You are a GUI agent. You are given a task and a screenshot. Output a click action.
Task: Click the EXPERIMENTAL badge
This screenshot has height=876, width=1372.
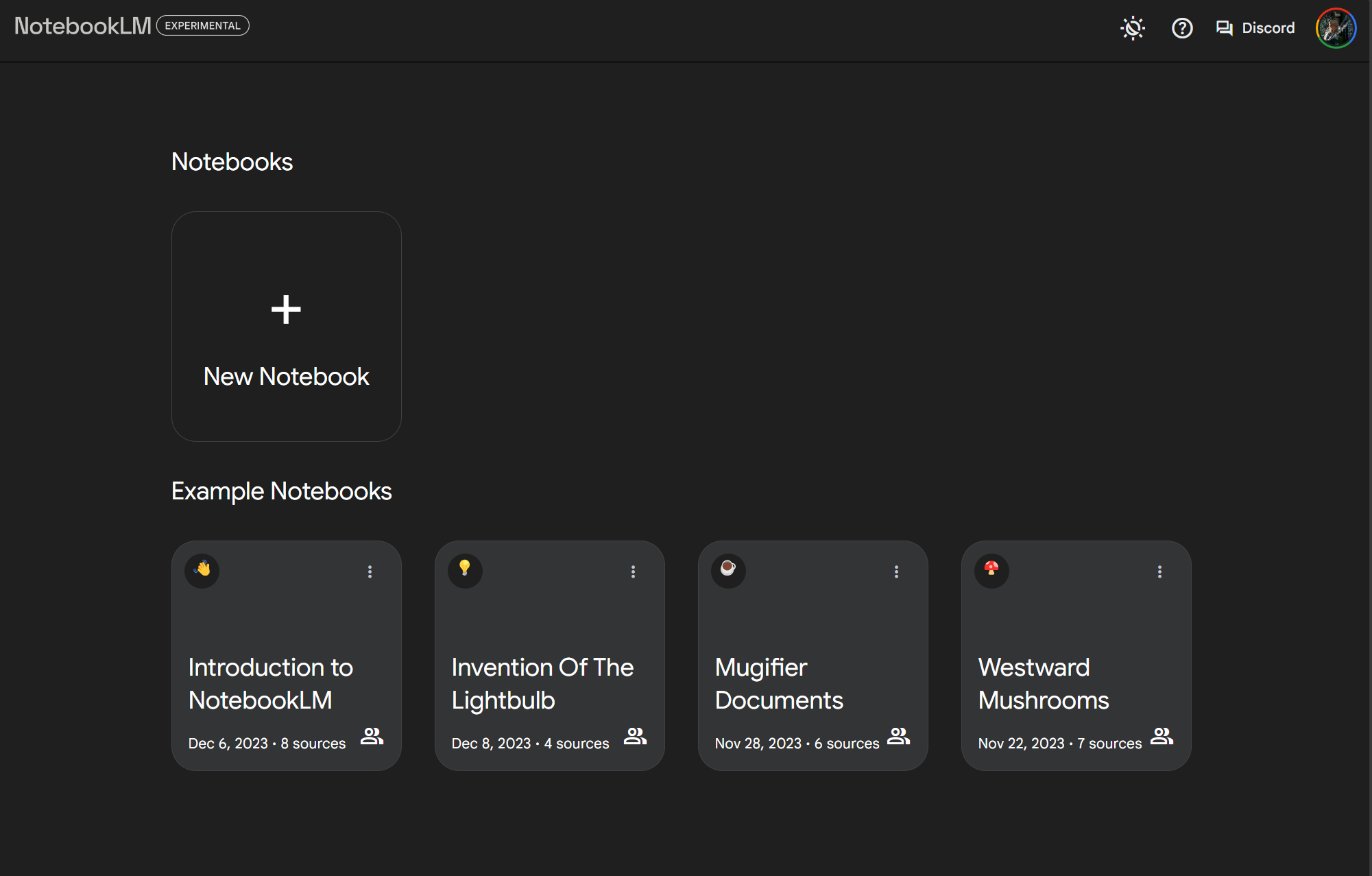203,25
